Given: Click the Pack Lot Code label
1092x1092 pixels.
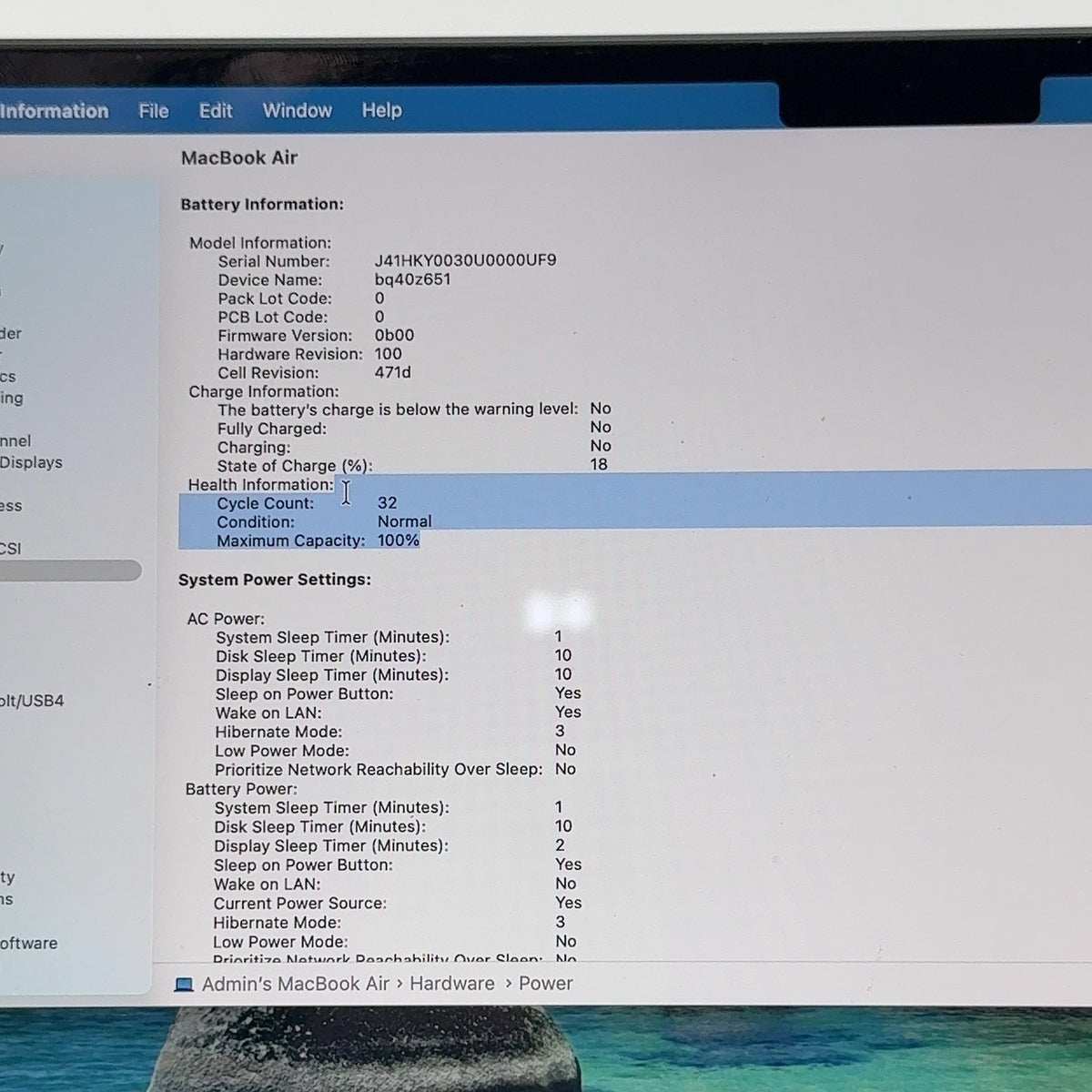Looking at the screenshot, I should pos(275,298).
